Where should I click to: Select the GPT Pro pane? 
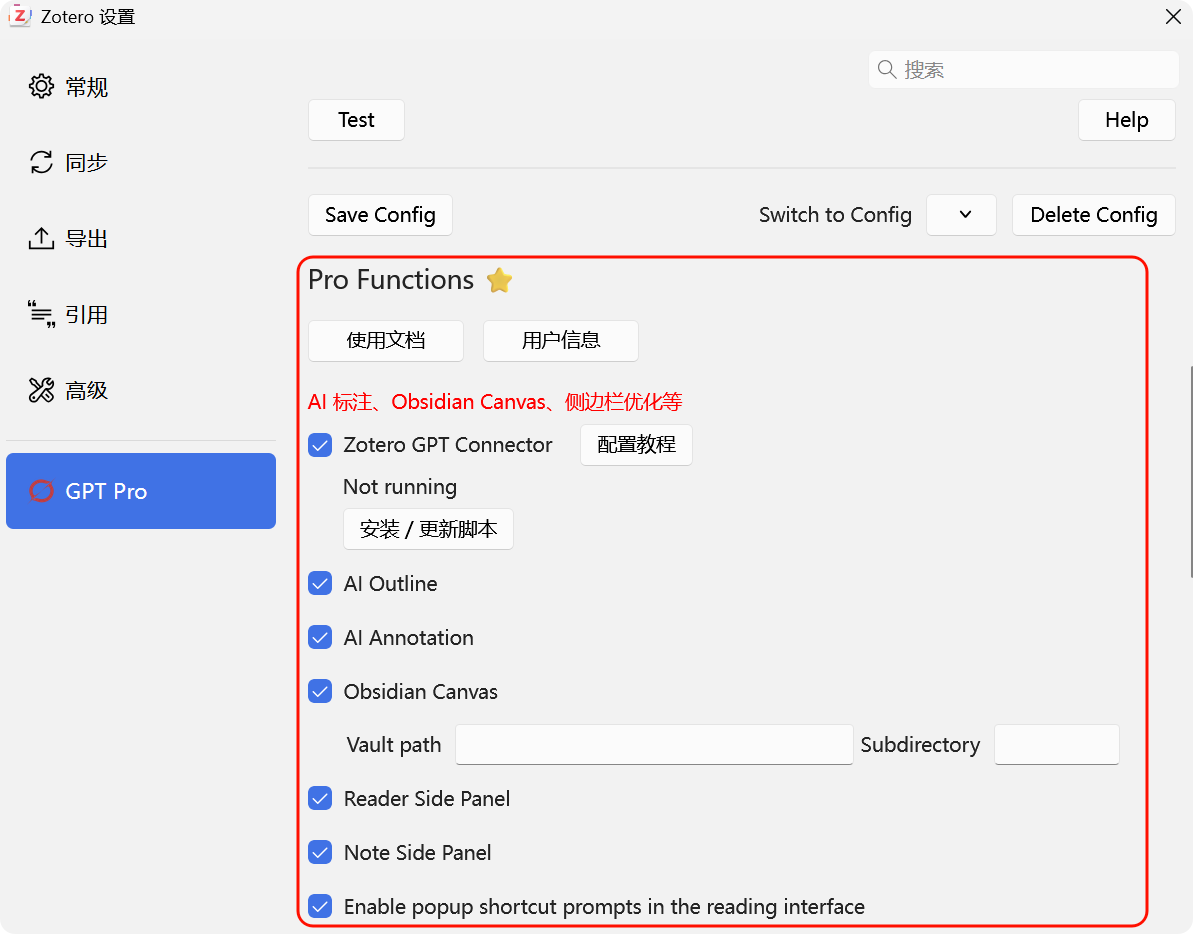[141, 491]
